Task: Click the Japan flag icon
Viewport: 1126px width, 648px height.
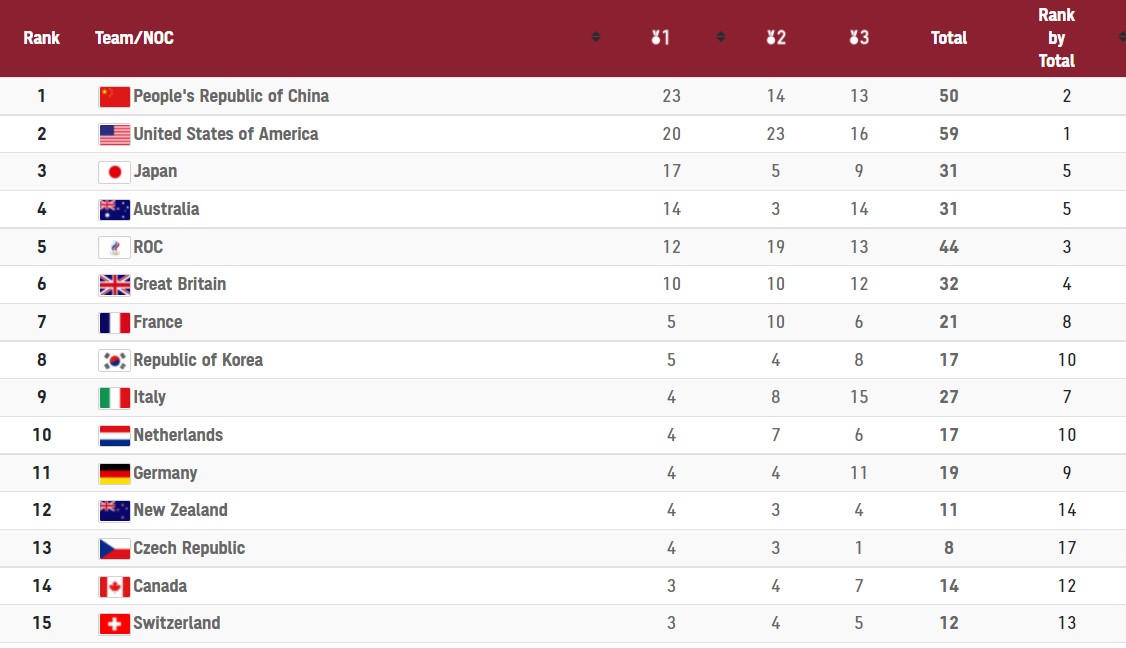Action: pyautogui.click(x=114, y=172)
